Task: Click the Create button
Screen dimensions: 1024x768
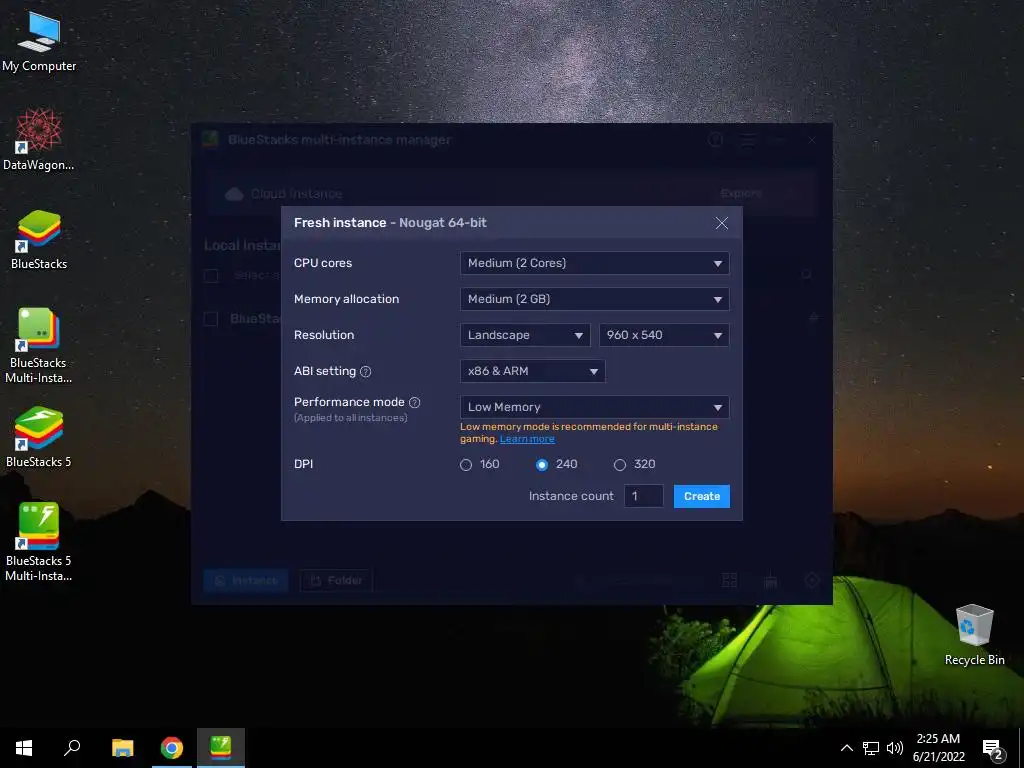Action: (701, 496)
